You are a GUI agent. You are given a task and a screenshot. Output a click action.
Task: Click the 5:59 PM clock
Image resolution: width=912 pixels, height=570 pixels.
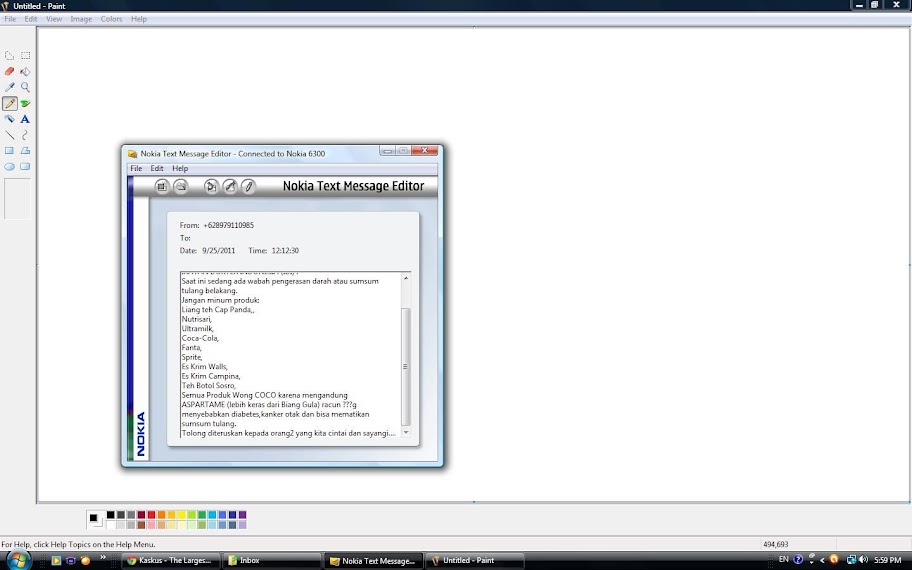(x=887, y=560)
